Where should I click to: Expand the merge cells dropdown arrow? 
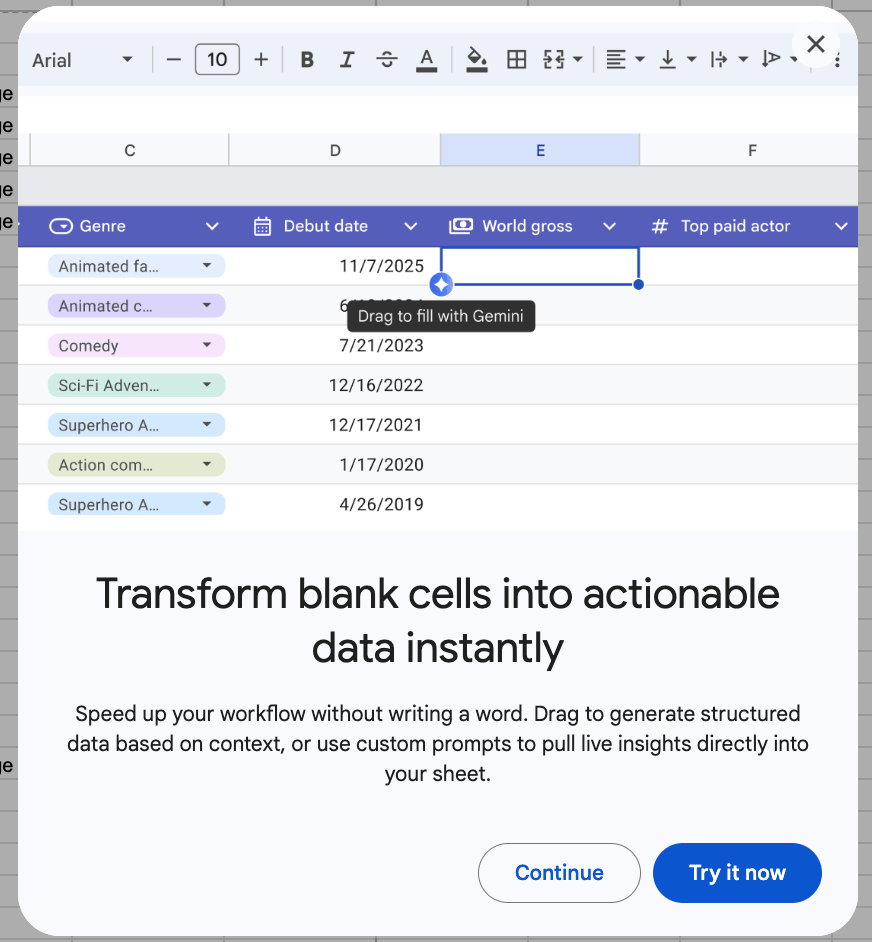(x=578, y=59)
